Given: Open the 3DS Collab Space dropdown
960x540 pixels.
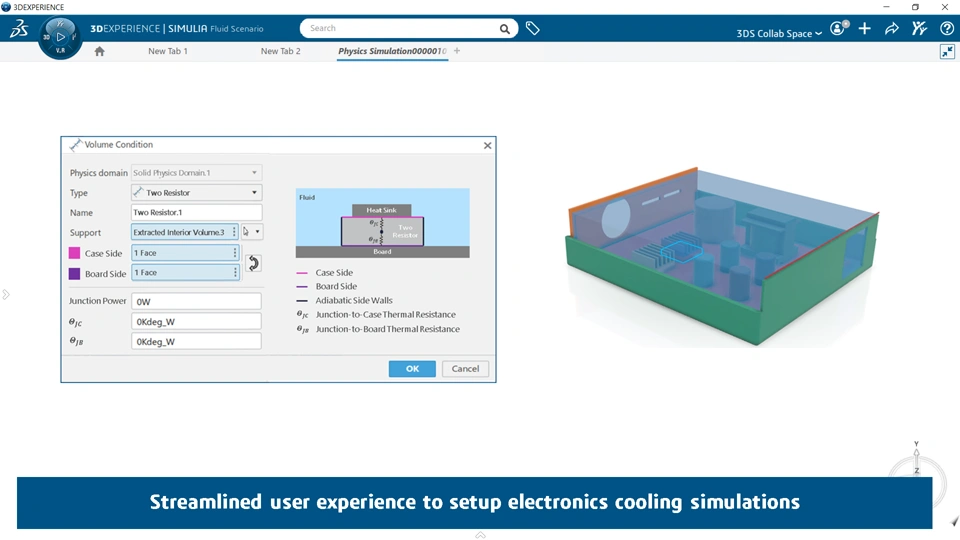Looking at the screenshot, I should click(779, 34).
